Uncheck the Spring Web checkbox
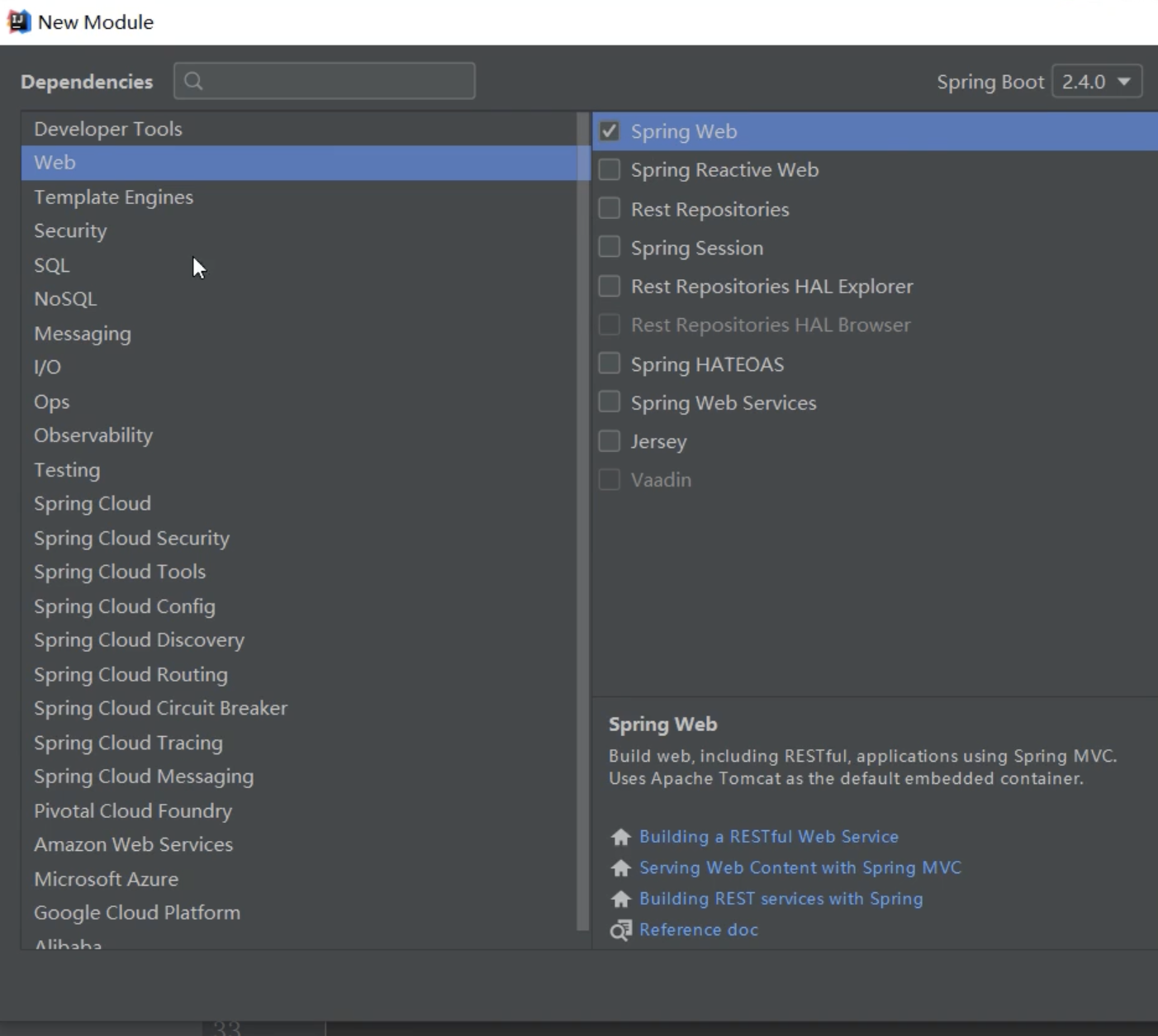This screenshot has height=1036, width=1158. (x=610, y=131)
